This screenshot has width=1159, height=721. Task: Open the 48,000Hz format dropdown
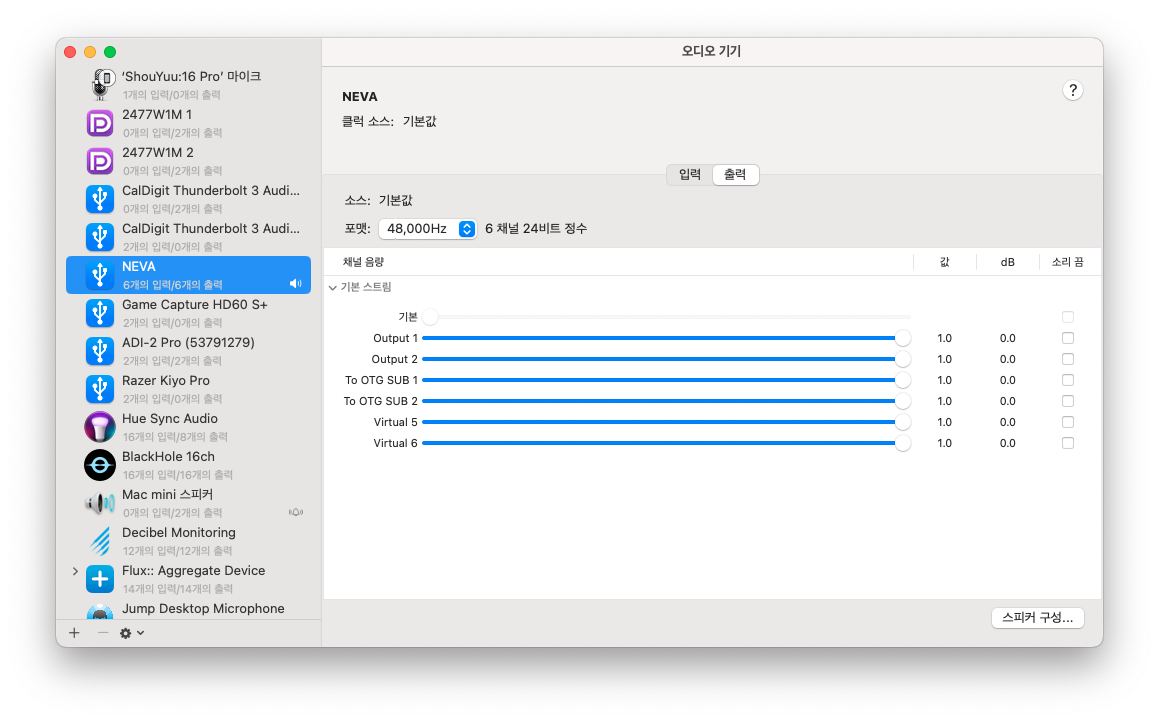click(427, 229)
